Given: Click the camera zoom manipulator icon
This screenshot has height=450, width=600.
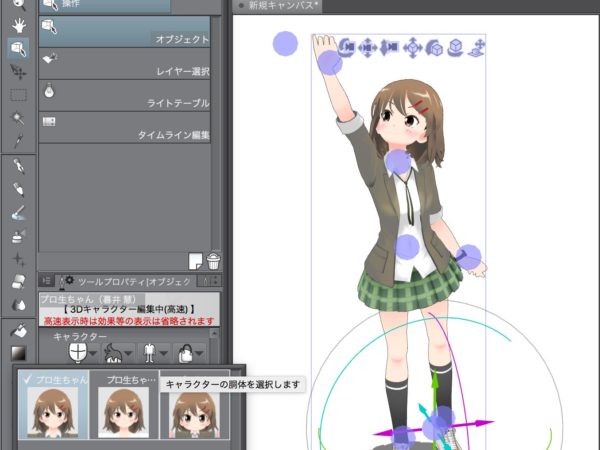Looking at the screenshot, I should [x=389, y=48].
